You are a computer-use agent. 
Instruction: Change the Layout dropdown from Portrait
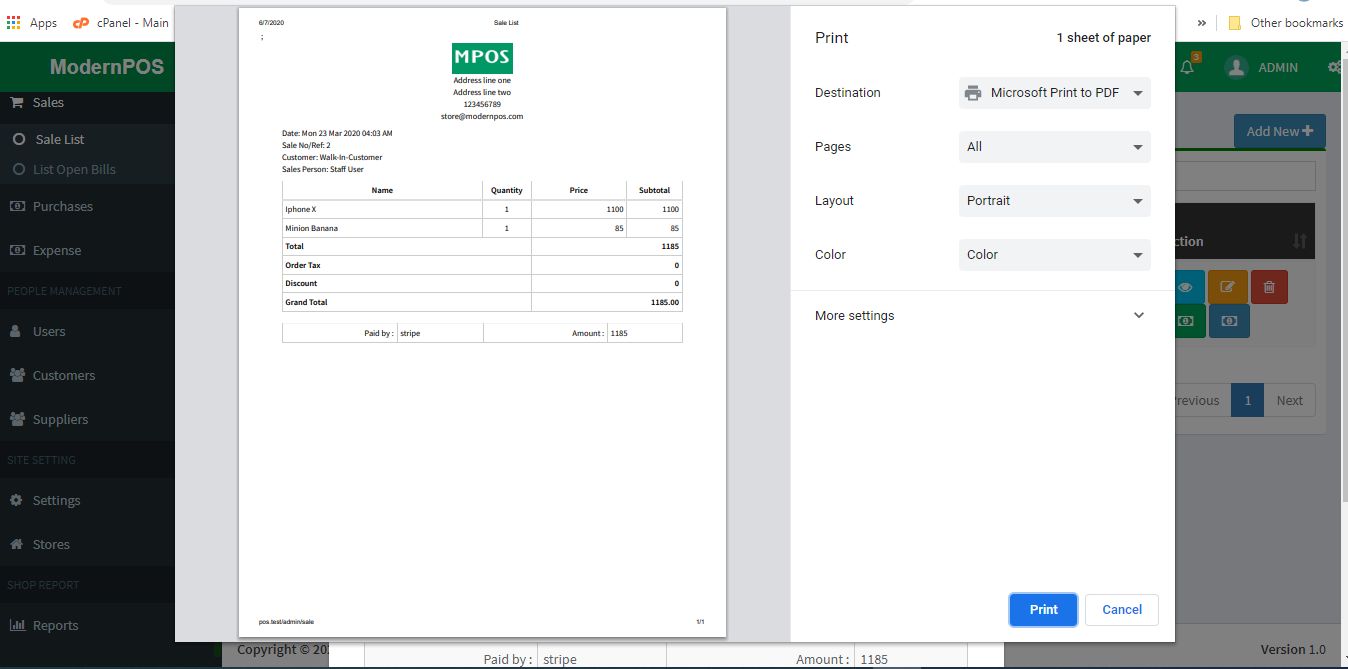pos(1054,201)
